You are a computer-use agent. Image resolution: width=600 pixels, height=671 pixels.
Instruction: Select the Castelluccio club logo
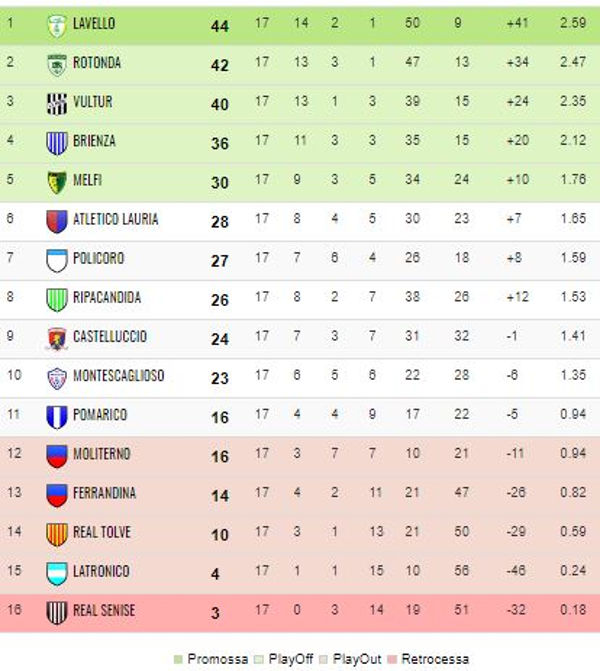point(56,339)
